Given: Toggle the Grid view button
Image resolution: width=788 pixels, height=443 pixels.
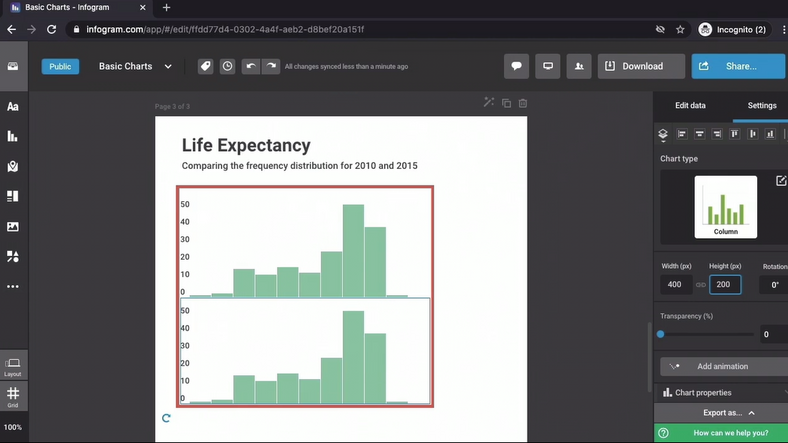Looking at the screenshot, I should (x=13, y=397).
